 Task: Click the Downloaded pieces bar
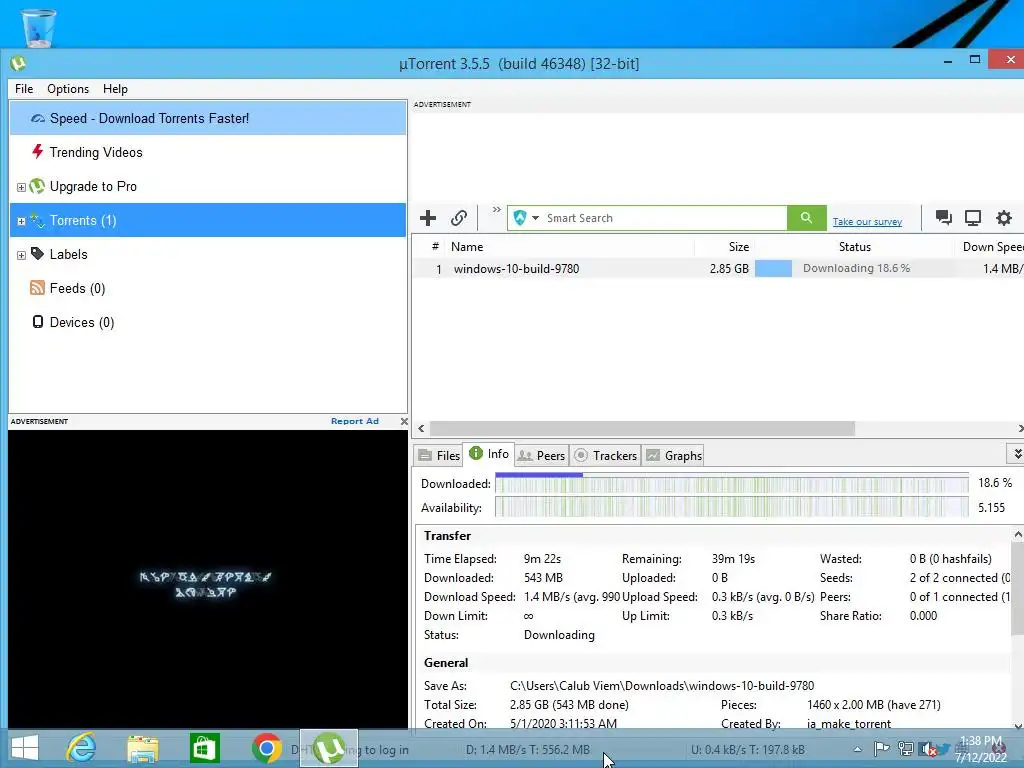731,484
